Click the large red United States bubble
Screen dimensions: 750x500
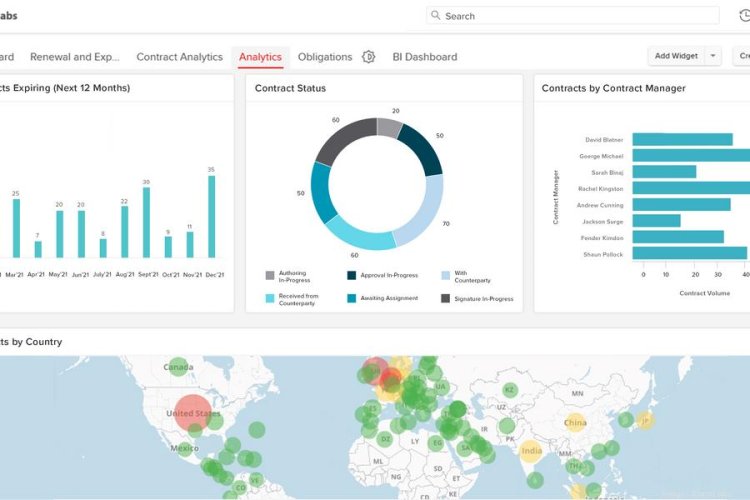coord(193,413)
